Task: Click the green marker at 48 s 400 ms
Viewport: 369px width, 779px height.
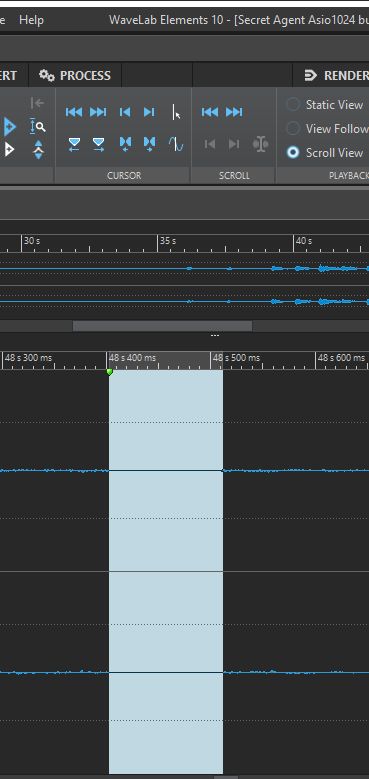Action: 110,372
